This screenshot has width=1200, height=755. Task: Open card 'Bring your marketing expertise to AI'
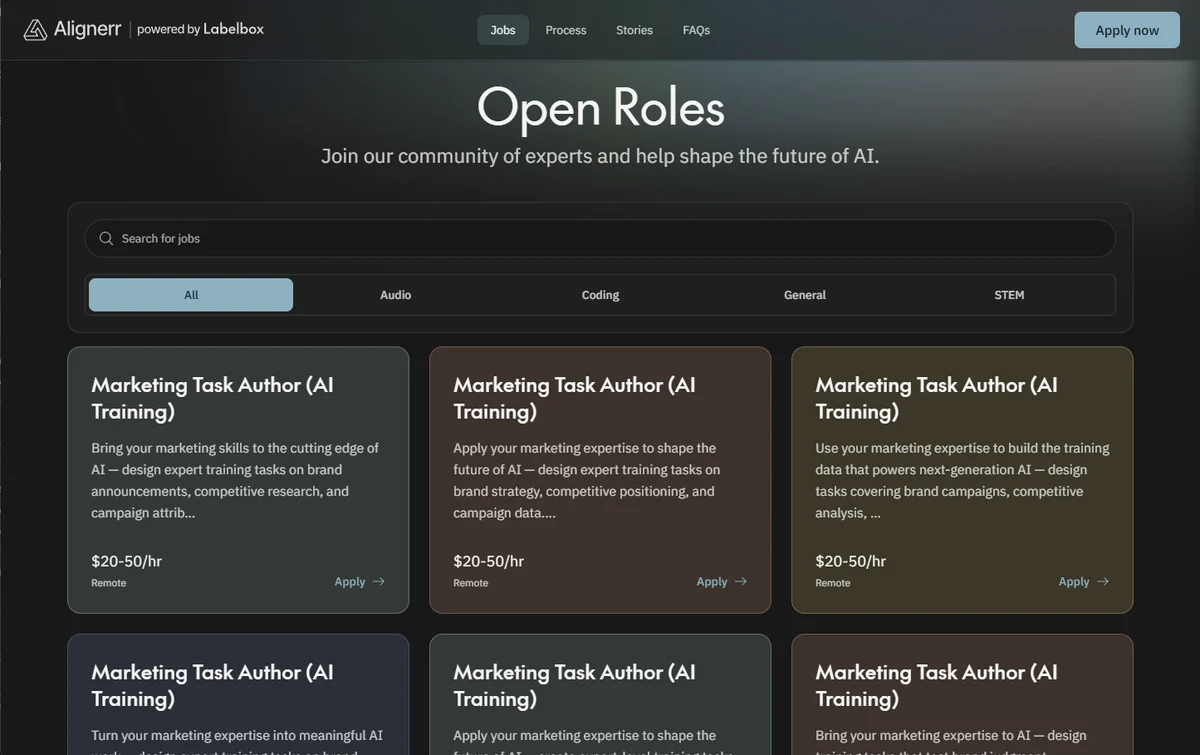click(x=962, y=694)
